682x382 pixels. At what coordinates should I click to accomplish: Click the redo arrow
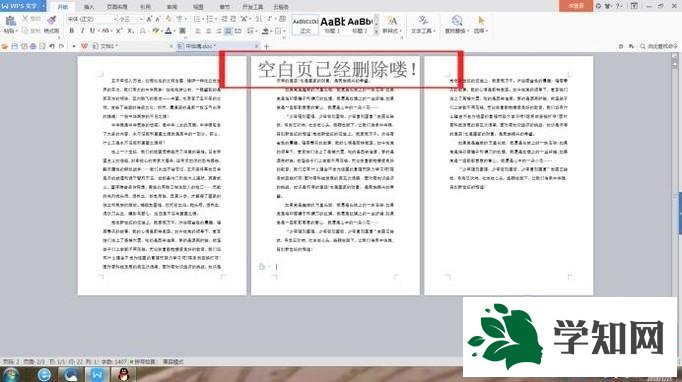(x=61, y=46)
